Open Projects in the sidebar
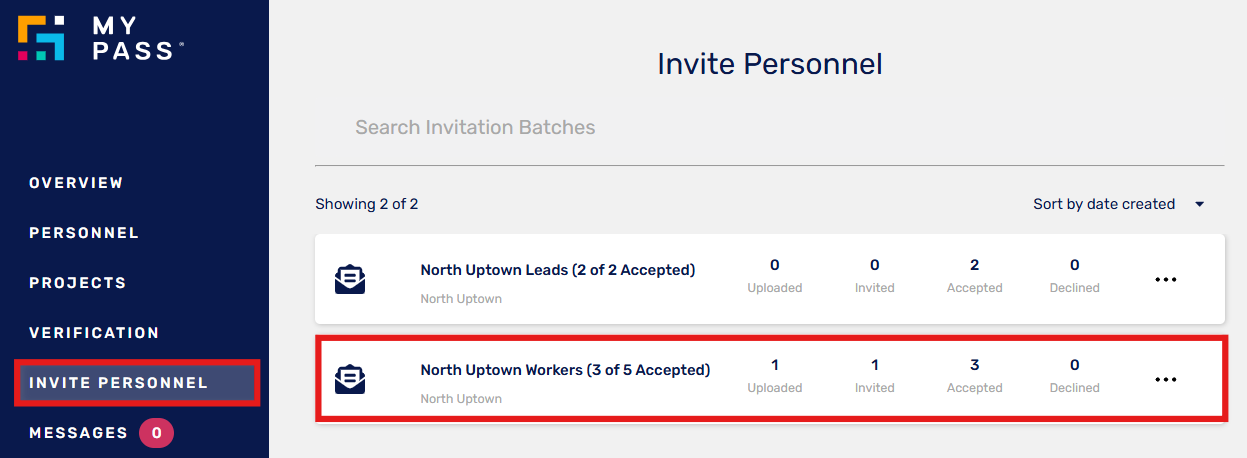 tap(78, 283)
